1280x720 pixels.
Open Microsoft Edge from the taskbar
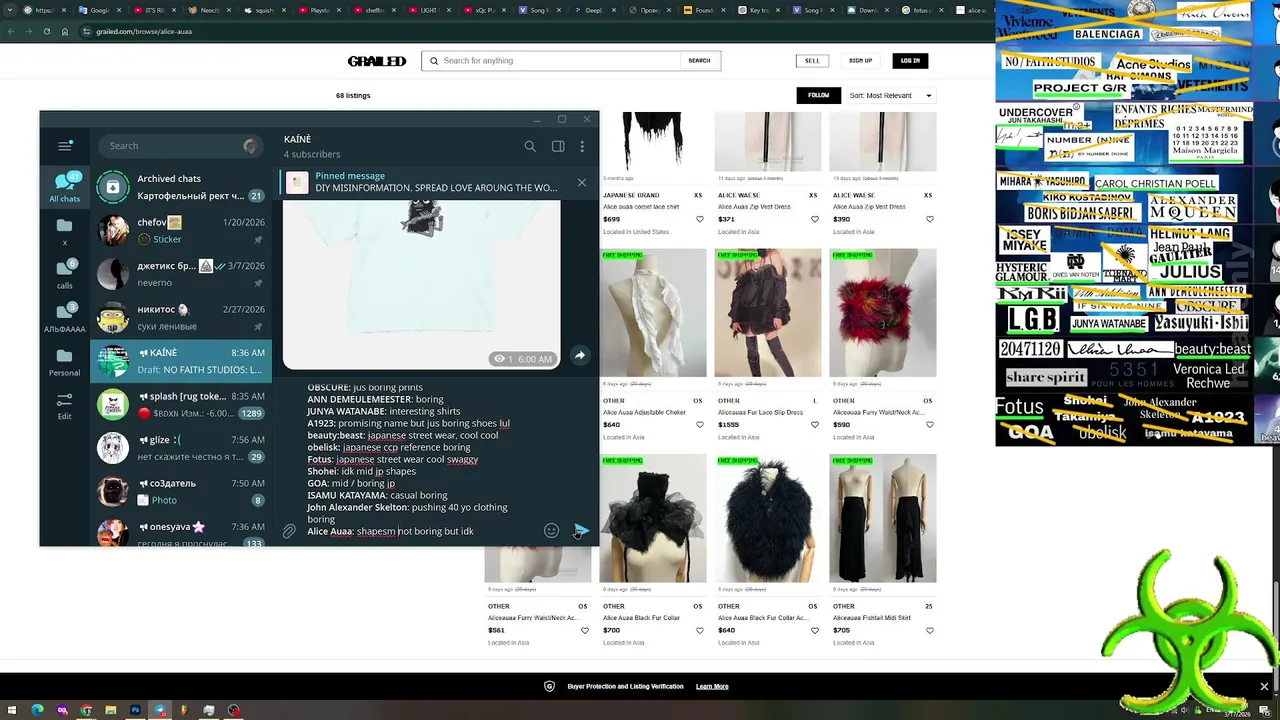click(x=37, y=711)
